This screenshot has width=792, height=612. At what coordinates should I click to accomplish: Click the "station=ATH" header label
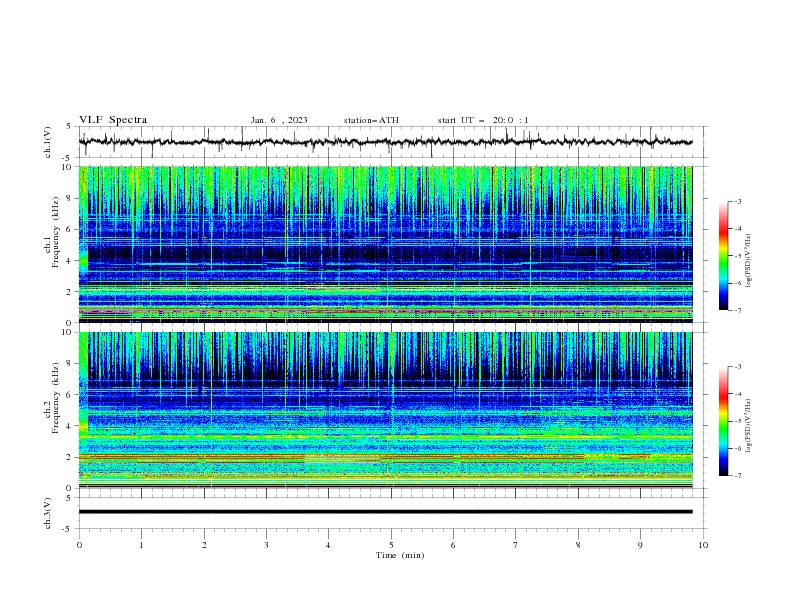coord(371,120)
